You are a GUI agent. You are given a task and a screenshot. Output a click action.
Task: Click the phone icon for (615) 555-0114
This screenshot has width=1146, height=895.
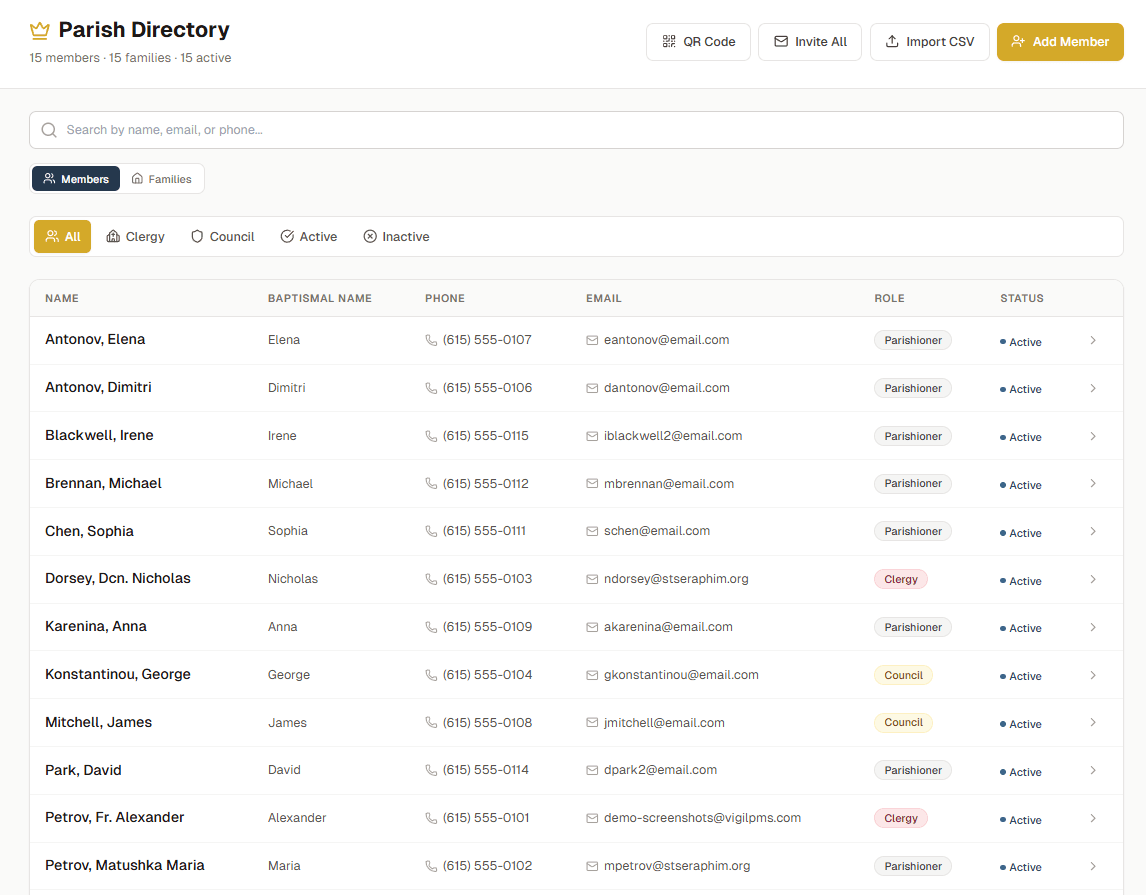click(431, 771)
